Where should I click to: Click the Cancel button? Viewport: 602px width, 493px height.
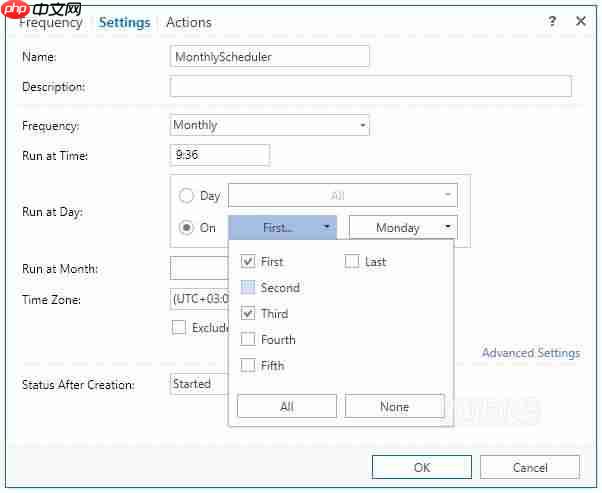tap(530, 467)
